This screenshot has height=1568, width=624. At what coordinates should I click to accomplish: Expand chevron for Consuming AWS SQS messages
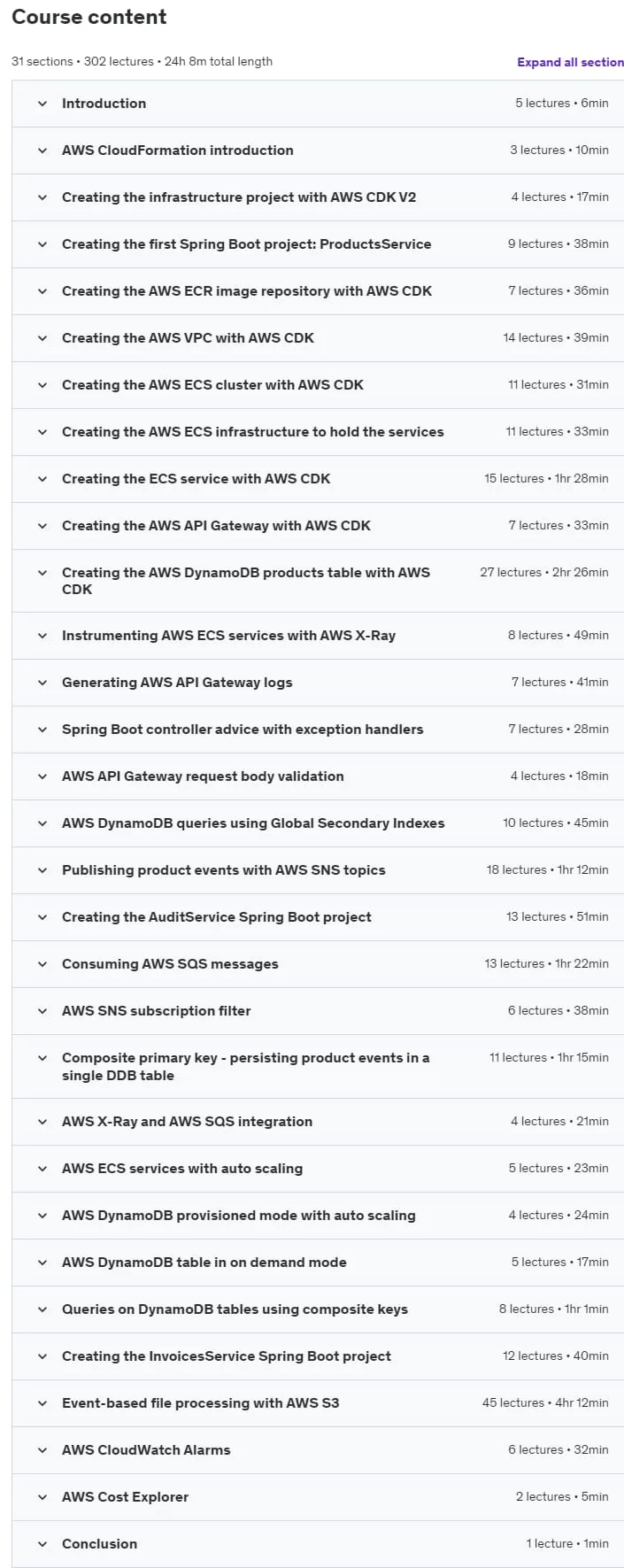(42, 964)
